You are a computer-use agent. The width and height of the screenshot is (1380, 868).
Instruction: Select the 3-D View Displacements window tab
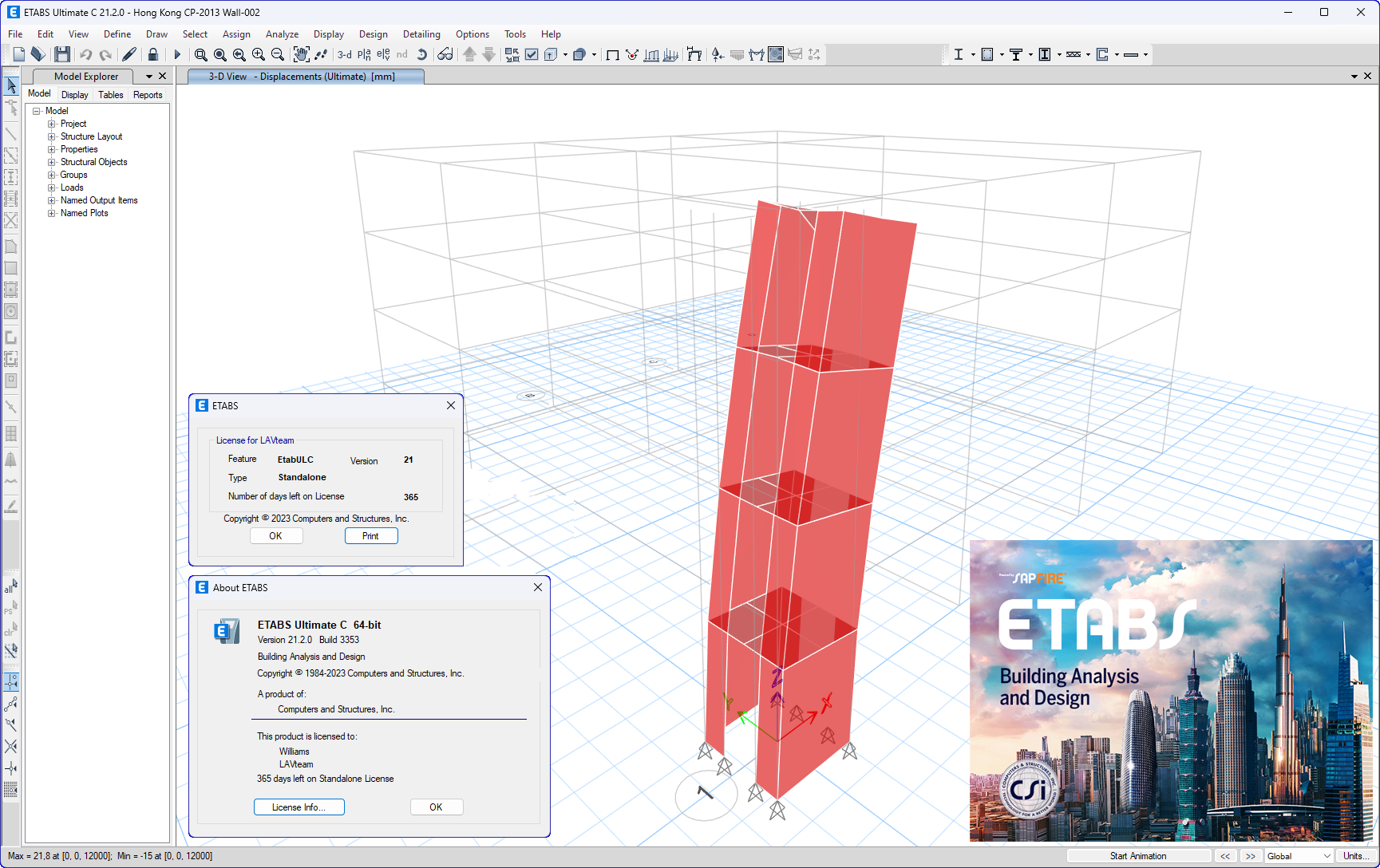click(306, 77)
